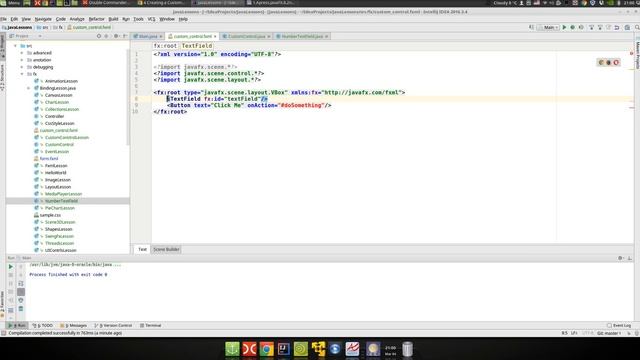Click the TextField breadcrumb
Image resolution: width=640 pixels, height=360 pixels.
(x=197, y=46)
